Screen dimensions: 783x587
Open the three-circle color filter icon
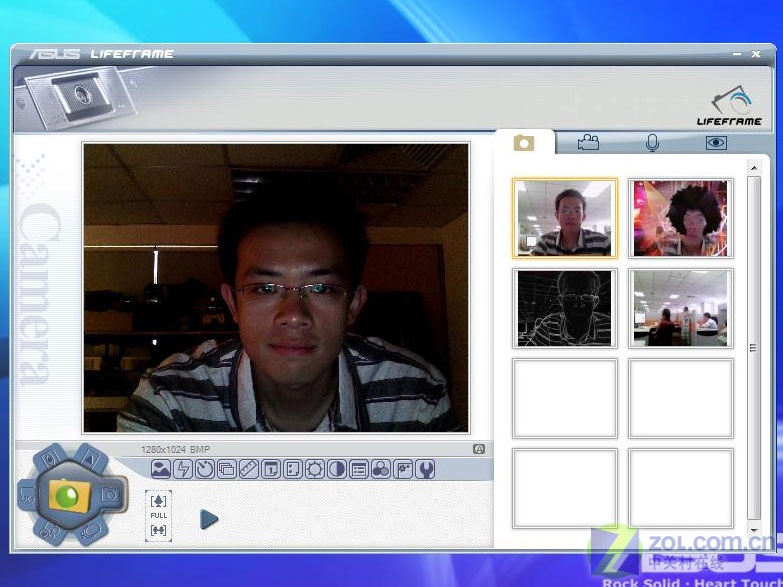[381, 469]
